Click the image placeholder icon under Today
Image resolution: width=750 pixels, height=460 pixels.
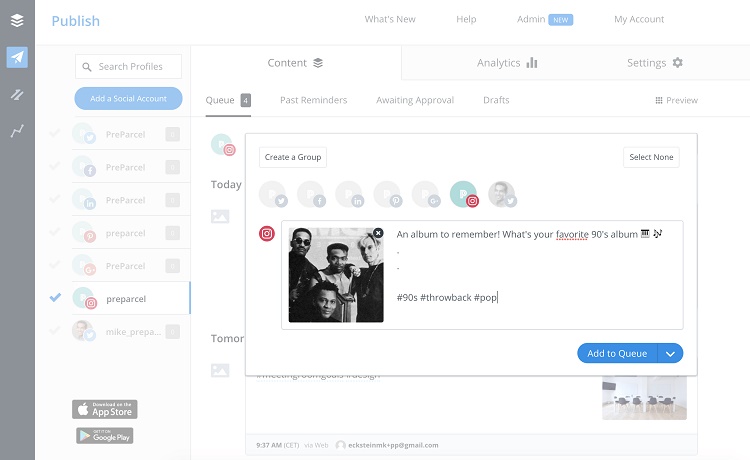(x=220, y=216)
